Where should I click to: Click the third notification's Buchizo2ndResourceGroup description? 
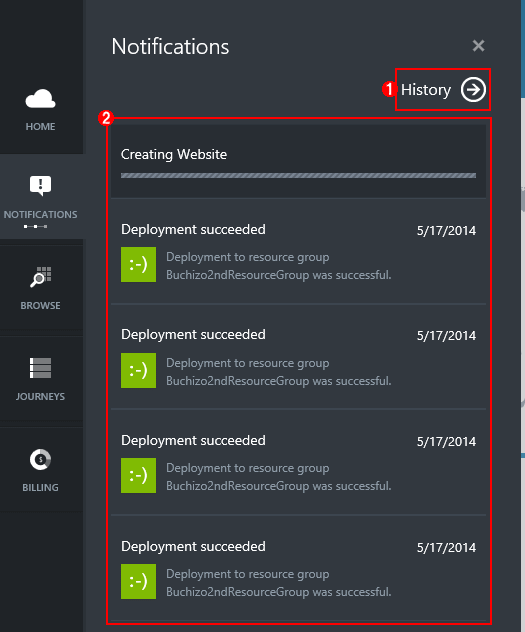278,477
